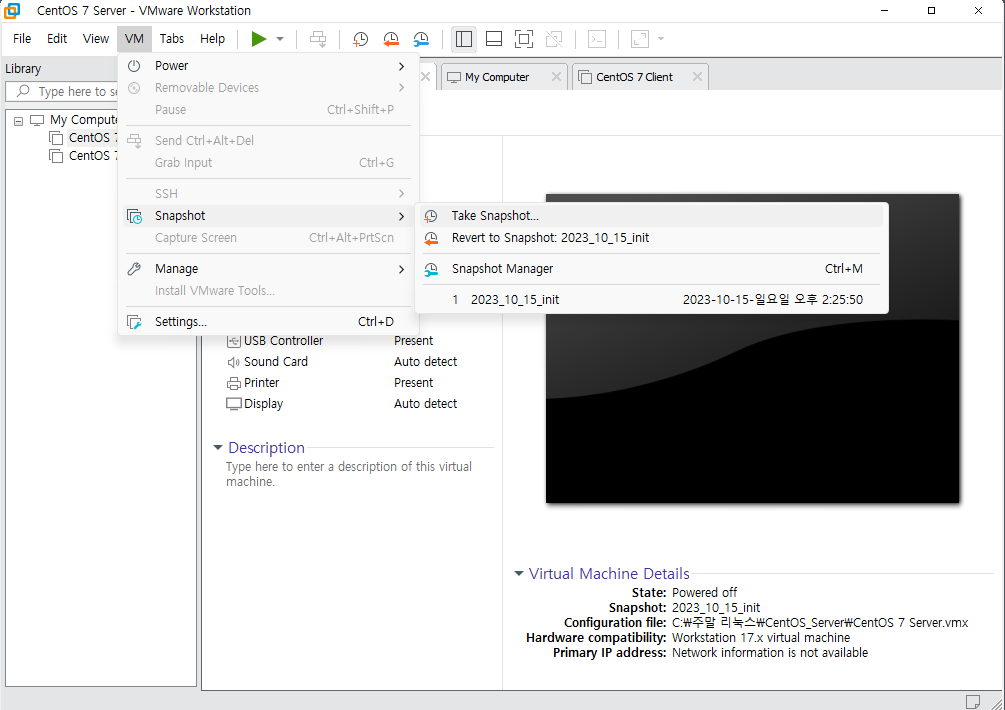Click Configuration file path text
This screenshot has height=710, width=1005.
(820, 623)
